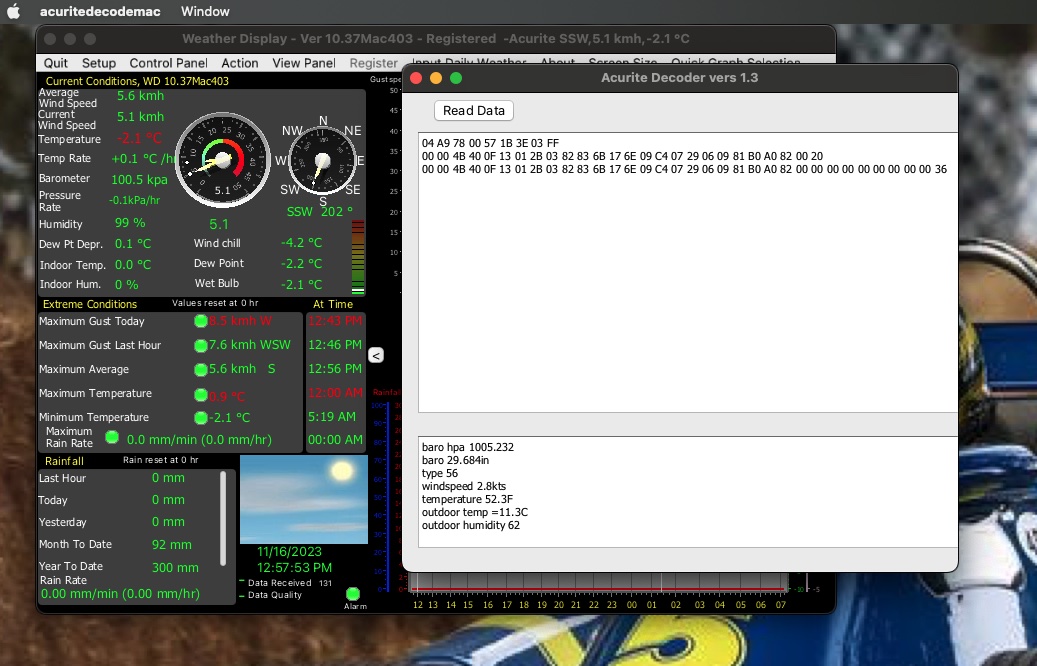1037x666 pixels.
Task: Click Wet Bulb value -2.1 °C
Action: 302,284
